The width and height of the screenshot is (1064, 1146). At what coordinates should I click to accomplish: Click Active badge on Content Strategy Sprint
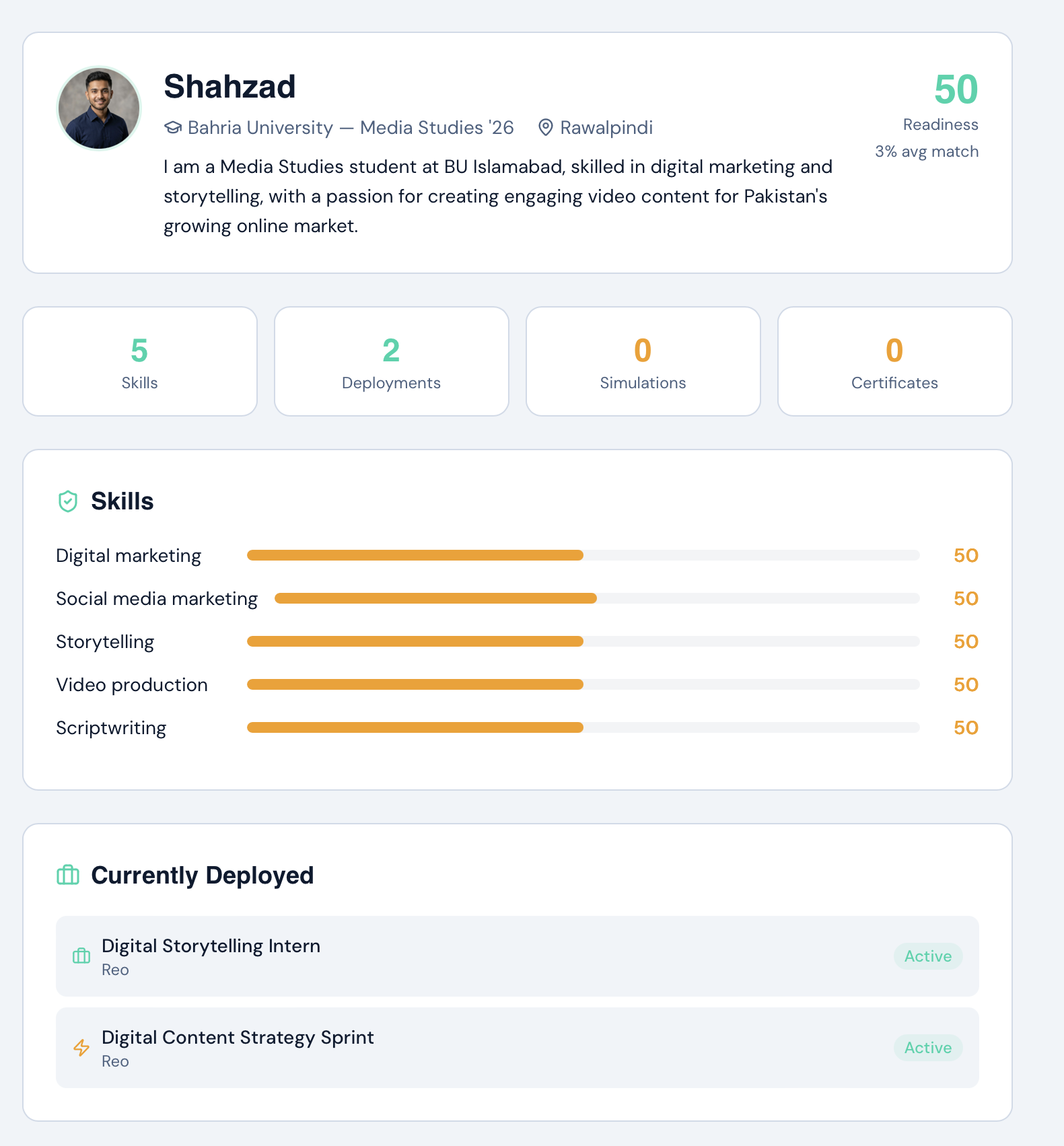click(x=927, y=1048)
